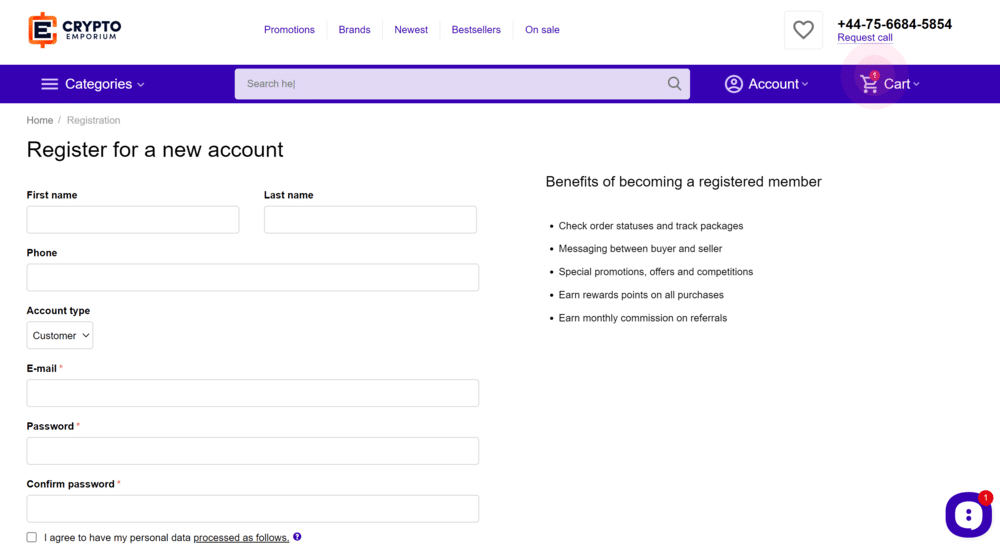Click 'Messaging between buyer and seller' text
Image resolution: width=1000 pixels, height=548 pixels.
(x=640, y=249)
